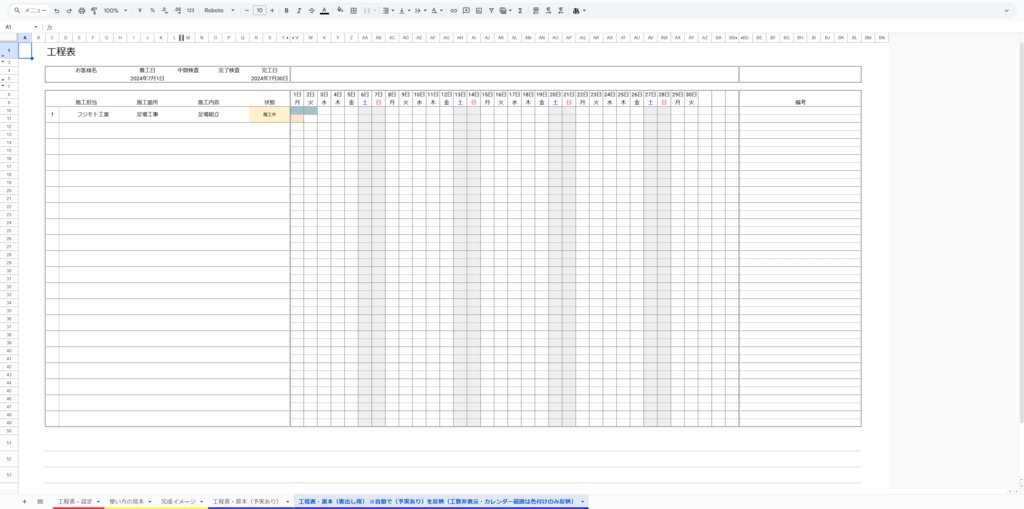Add a new sheet
The image size is (1024, 509).
24,501
